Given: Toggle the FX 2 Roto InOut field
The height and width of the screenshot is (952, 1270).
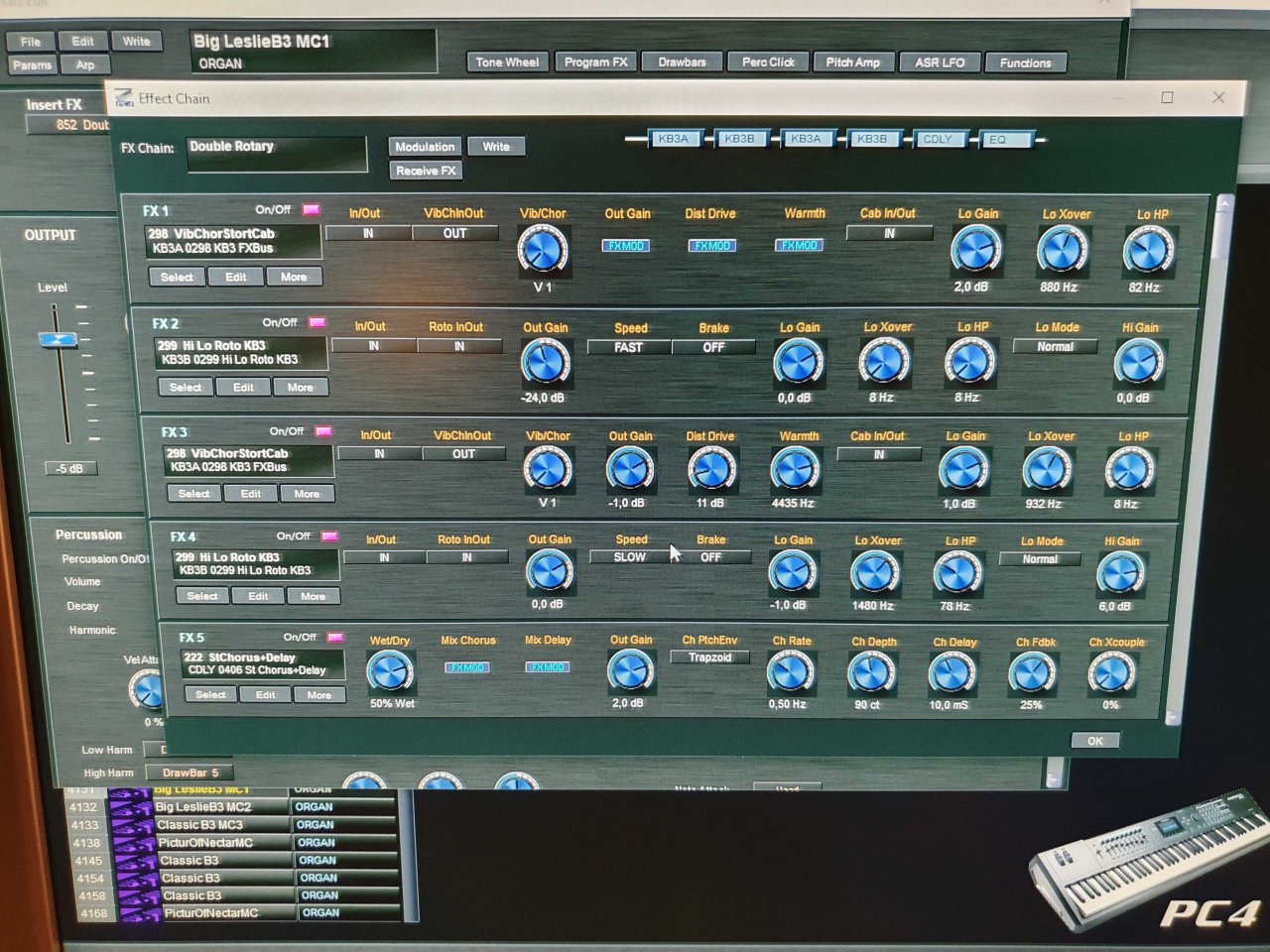Looking at the screenshot, I should [459, 346].
